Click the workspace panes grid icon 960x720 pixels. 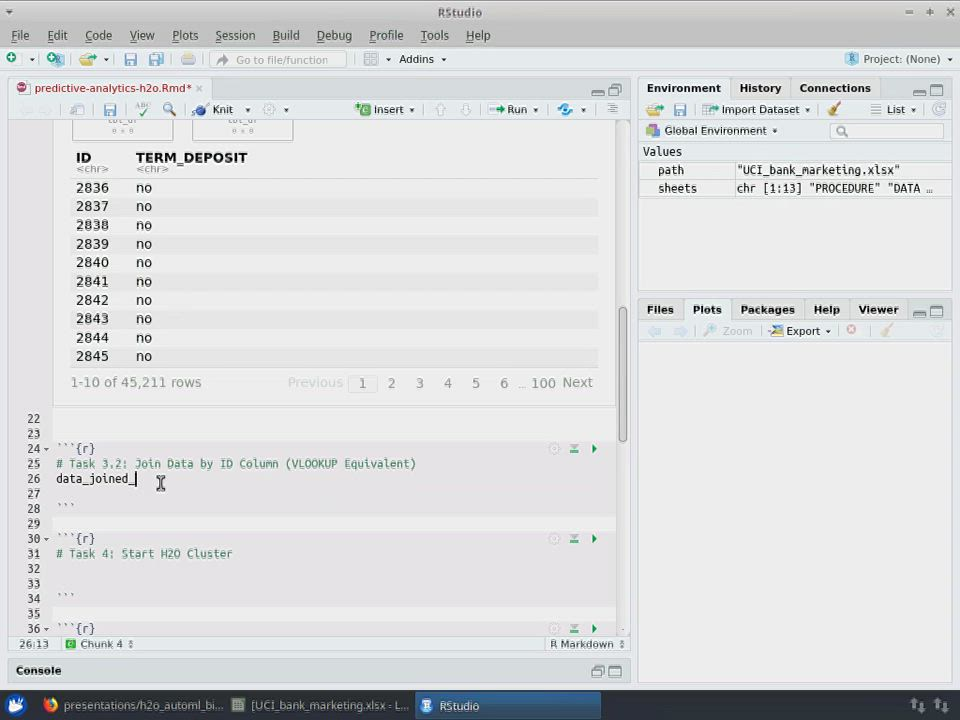point(370,59)
